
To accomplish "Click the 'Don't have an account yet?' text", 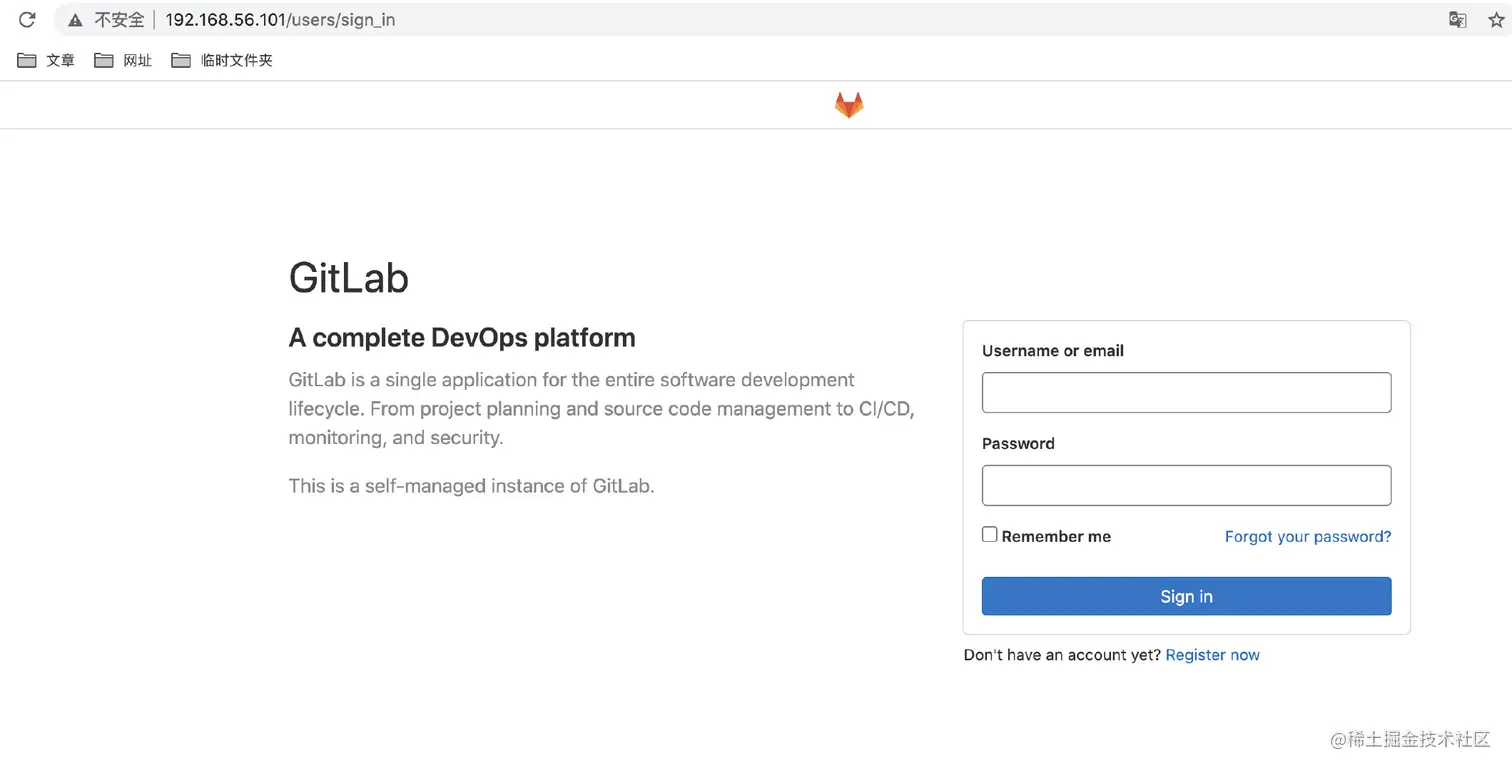I will click(1062, 655).
